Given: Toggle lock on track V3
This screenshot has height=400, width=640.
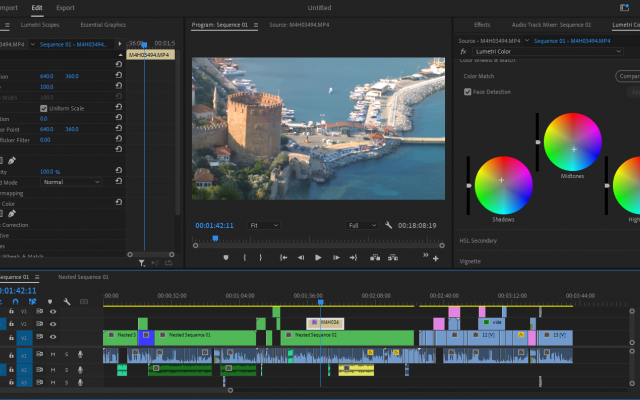Looking at the screenshot, I should pyautogui.click(x=11, y=311).
